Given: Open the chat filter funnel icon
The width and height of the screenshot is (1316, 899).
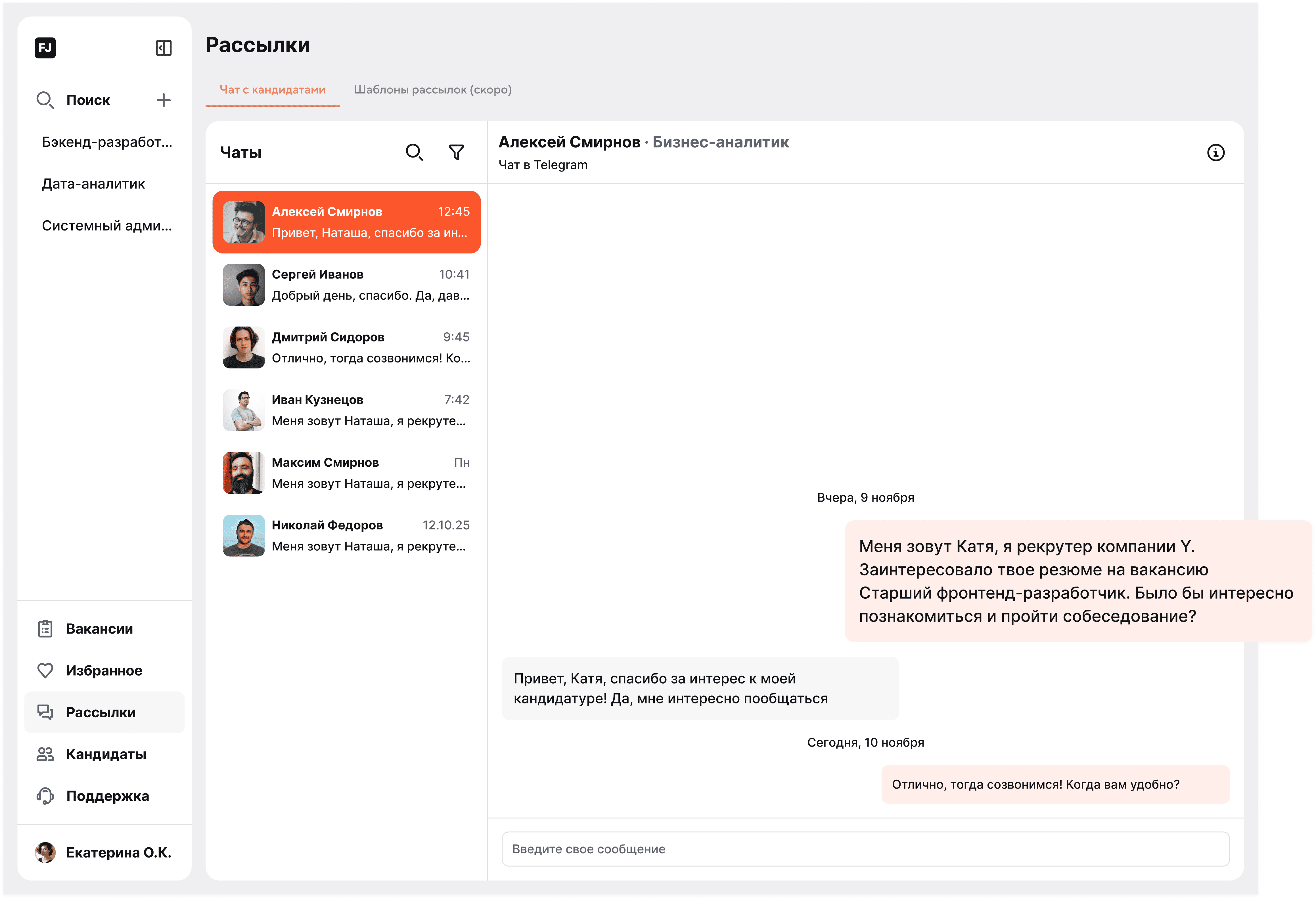Looking at the screenshot, I should coord(456,152).
